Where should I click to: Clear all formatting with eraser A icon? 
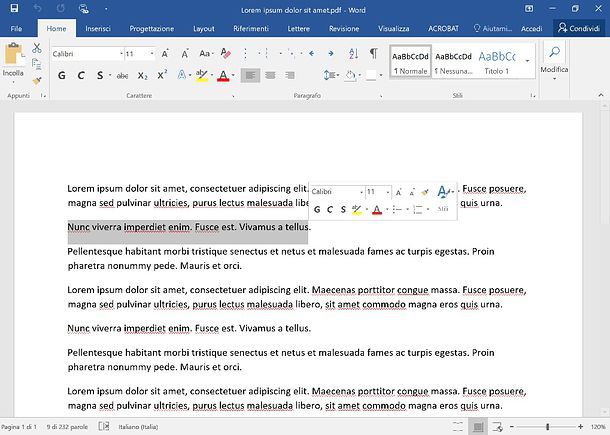click(x=226, y=53)
